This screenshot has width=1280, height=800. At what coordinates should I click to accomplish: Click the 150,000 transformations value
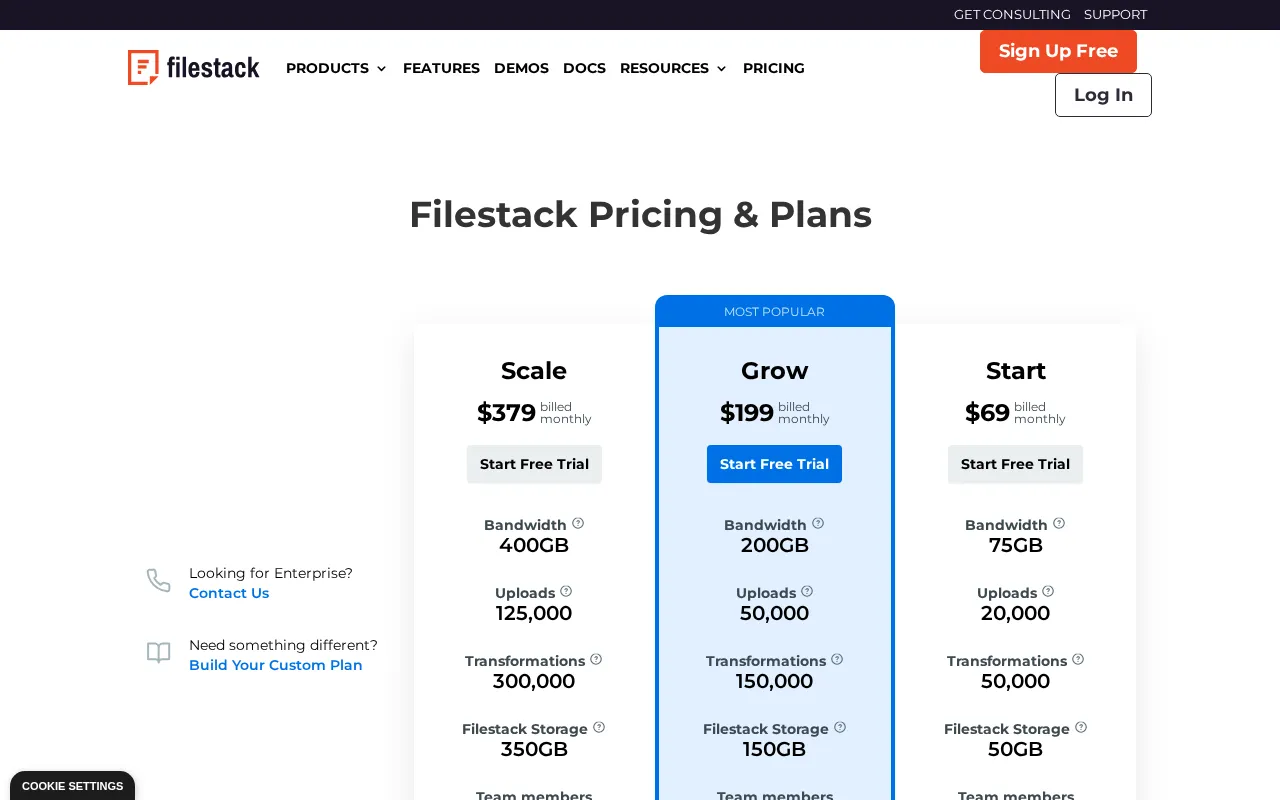(775, 681)
